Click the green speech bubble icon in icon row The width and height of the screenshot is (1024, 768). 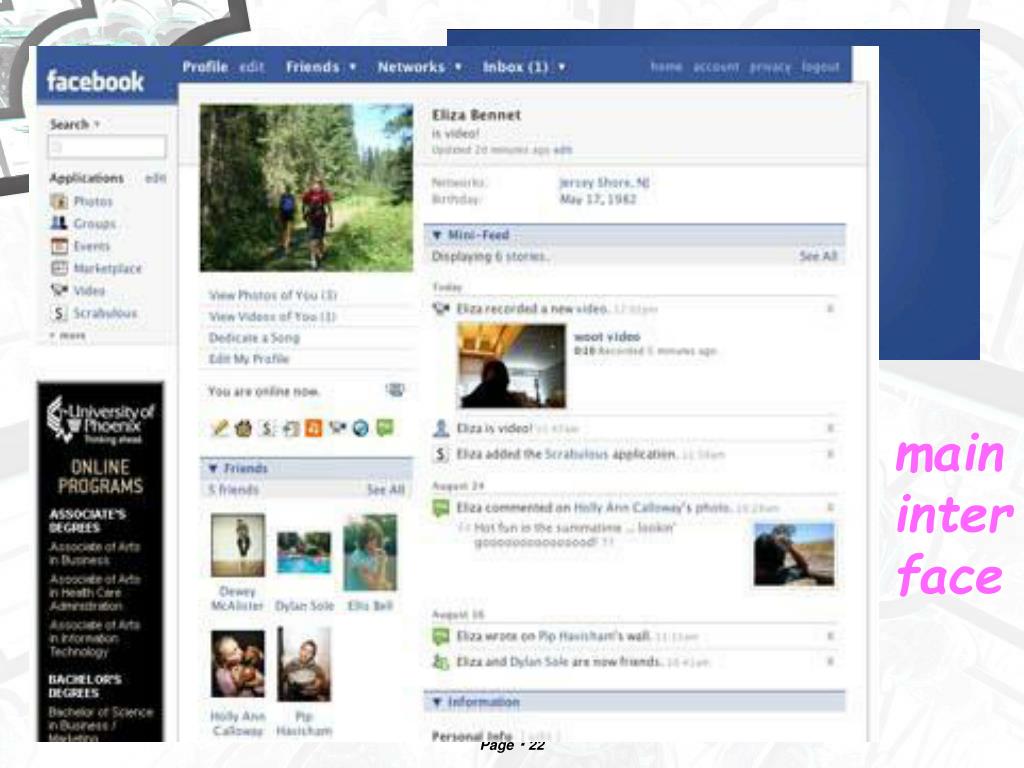[x=385, y=428]
